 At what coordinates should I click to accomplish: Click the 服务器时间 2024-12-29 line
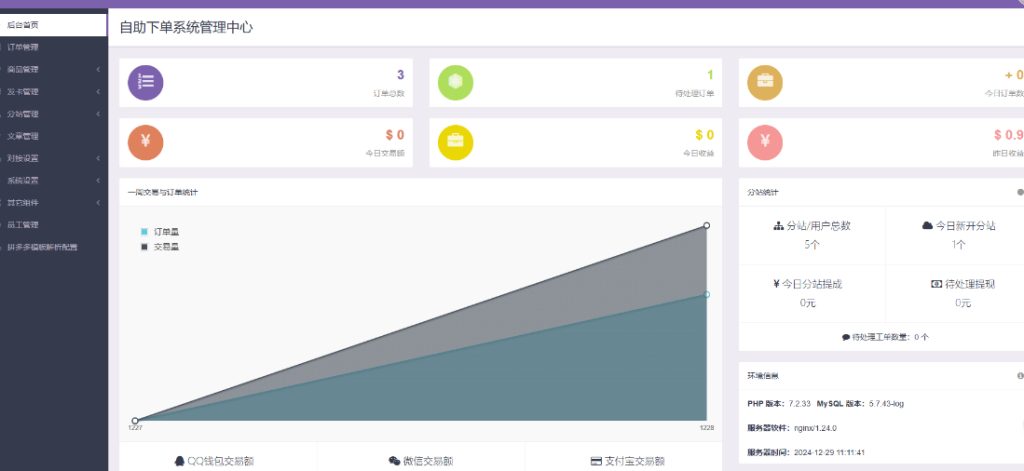click(x=806, y=452)
